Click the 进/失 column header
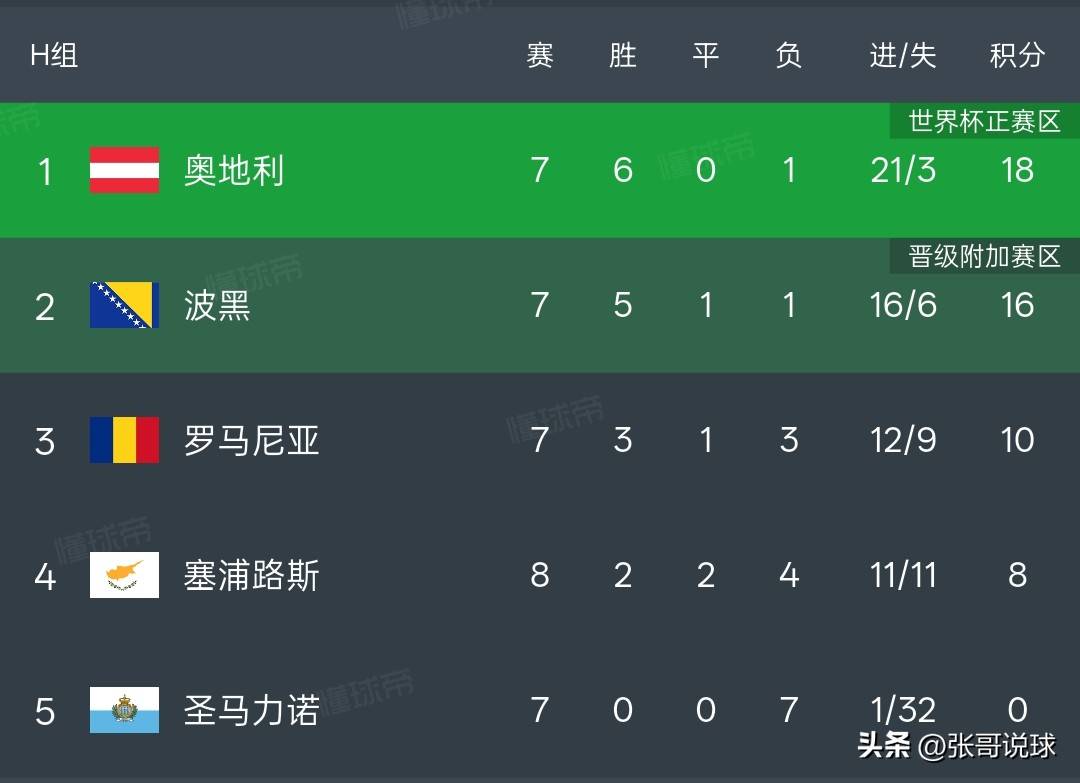The height and width of the screenshot is (783, 1080). point(902,56)
